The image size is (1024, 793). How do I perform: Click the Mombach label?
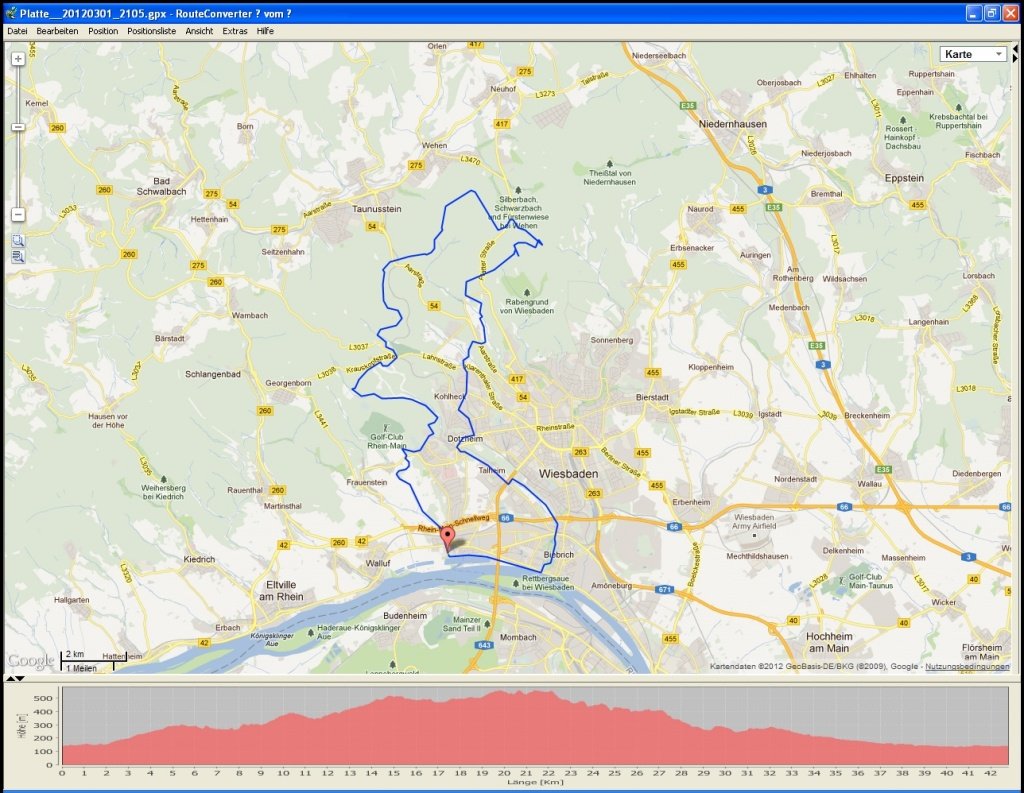pyautogui.click(x=518, y=637)
